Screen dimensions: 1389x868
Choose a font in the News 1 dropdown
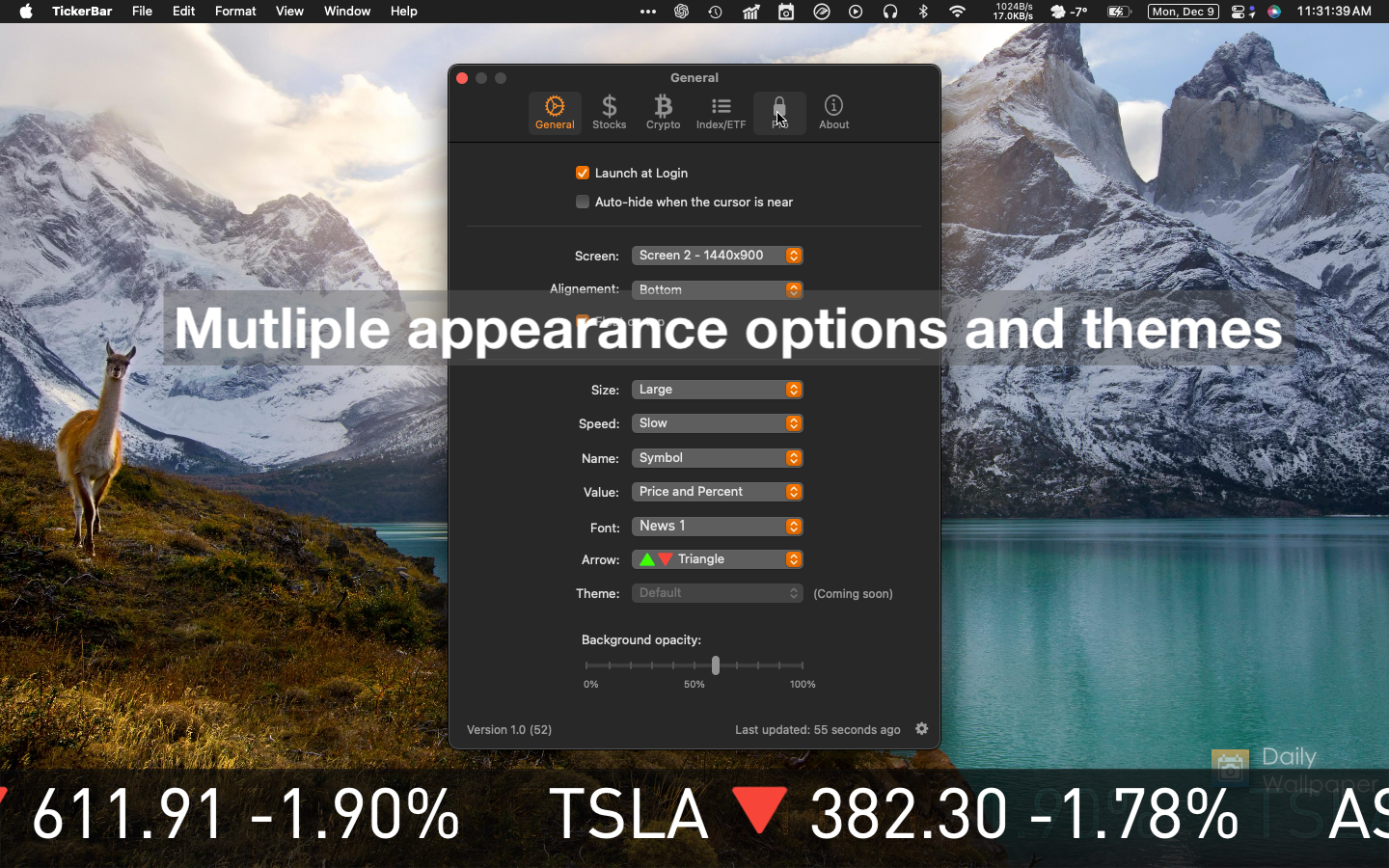pos(717,527)
